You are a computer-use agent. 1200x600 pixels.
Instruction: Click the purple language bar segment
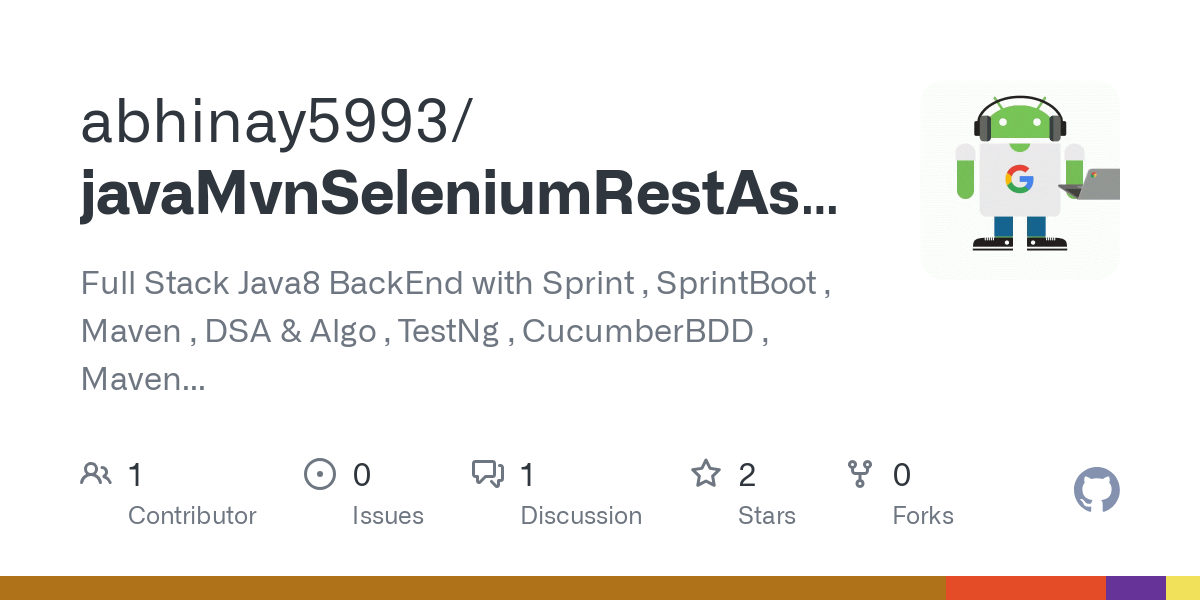pos(1135,588)
